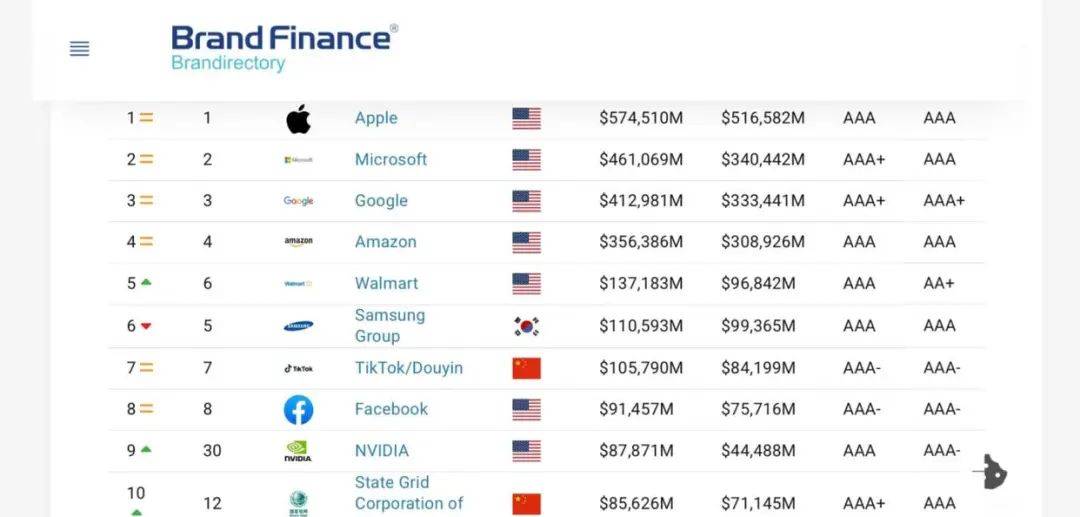Click the Brand Finance Brandirectory logo
The image size is (1080, 517).
click(x=284, y=48)
